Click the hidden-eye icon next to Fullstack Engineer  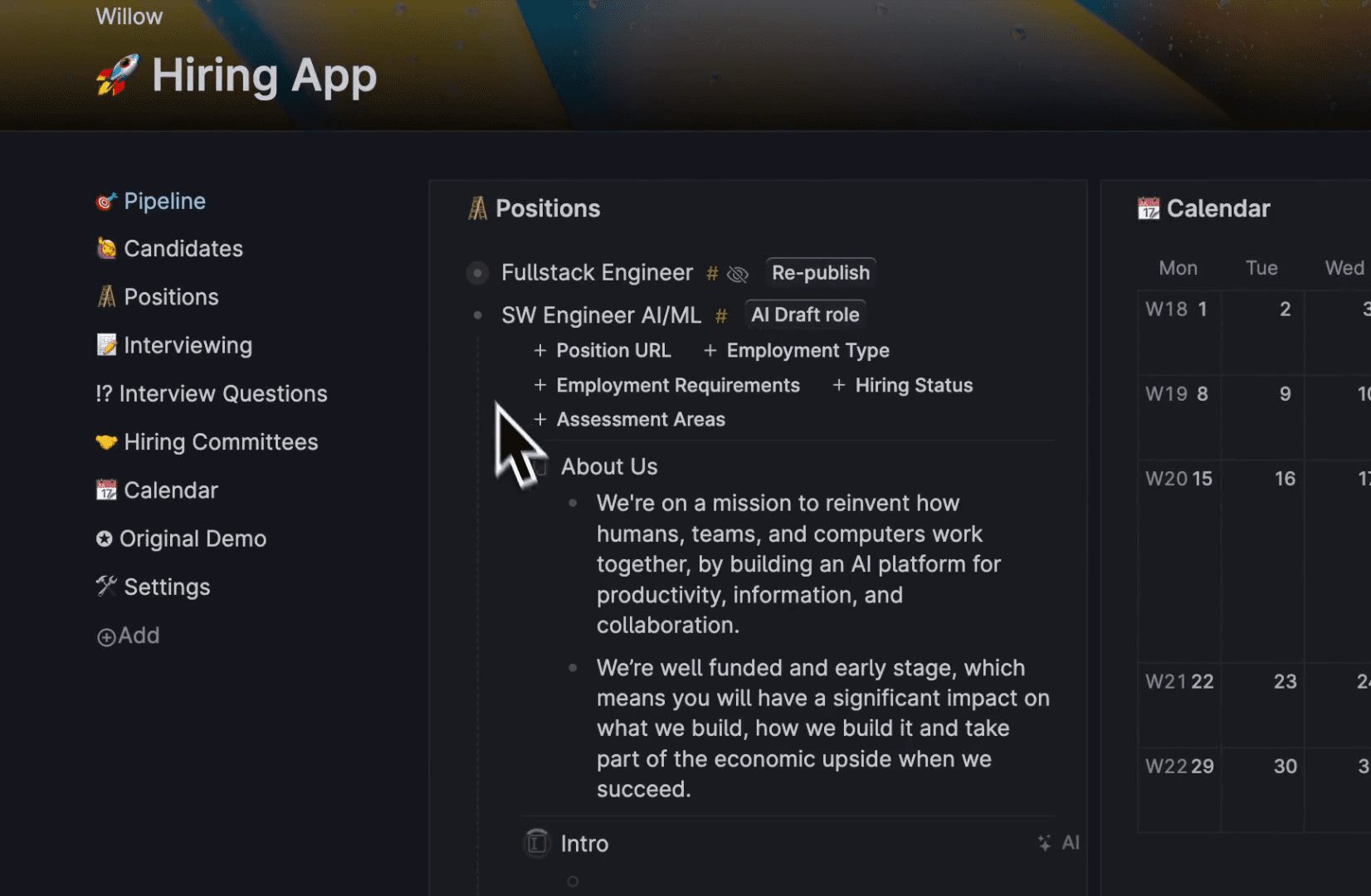point(737,274)
